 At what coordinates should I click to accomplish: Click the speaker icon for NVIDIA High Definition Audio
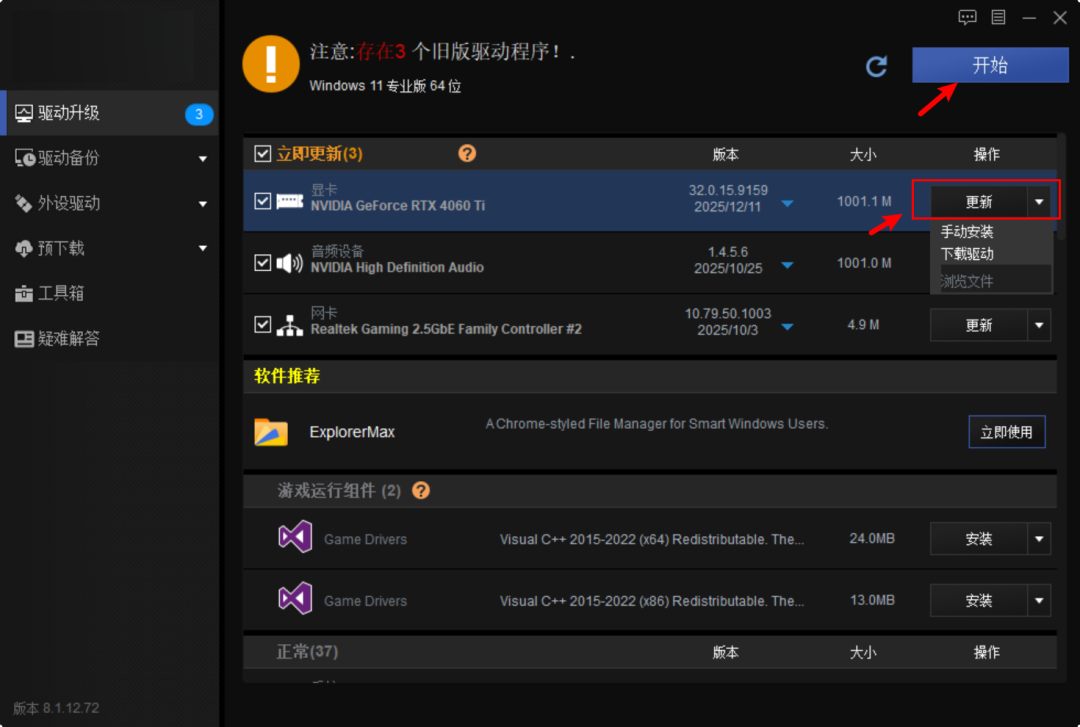[x=289, y=263]
